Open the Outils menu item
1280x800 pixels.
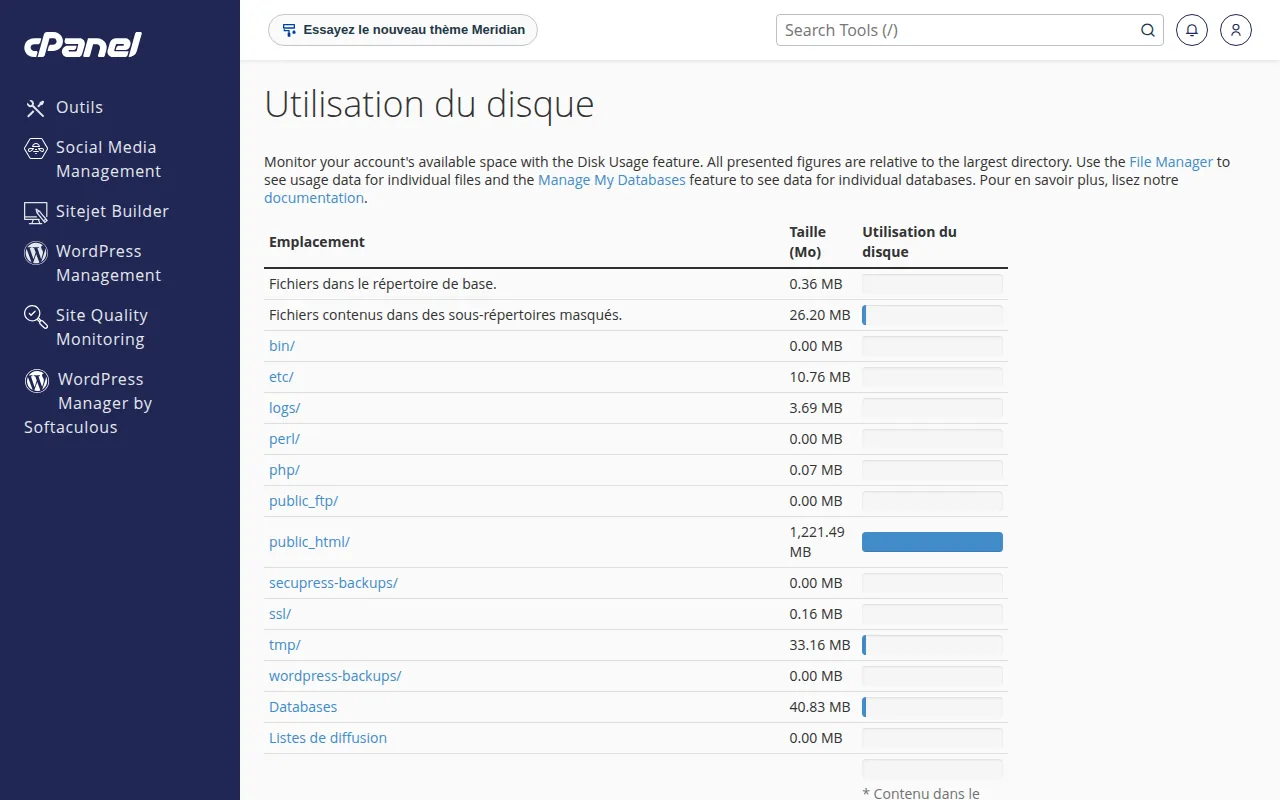79,107
